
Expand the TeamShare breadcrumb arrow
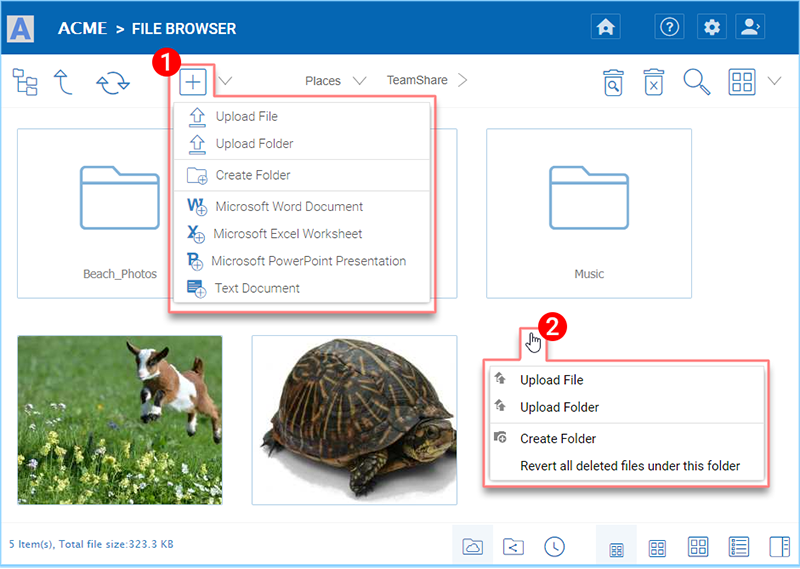pyautogui.click(x=463, y=80)
